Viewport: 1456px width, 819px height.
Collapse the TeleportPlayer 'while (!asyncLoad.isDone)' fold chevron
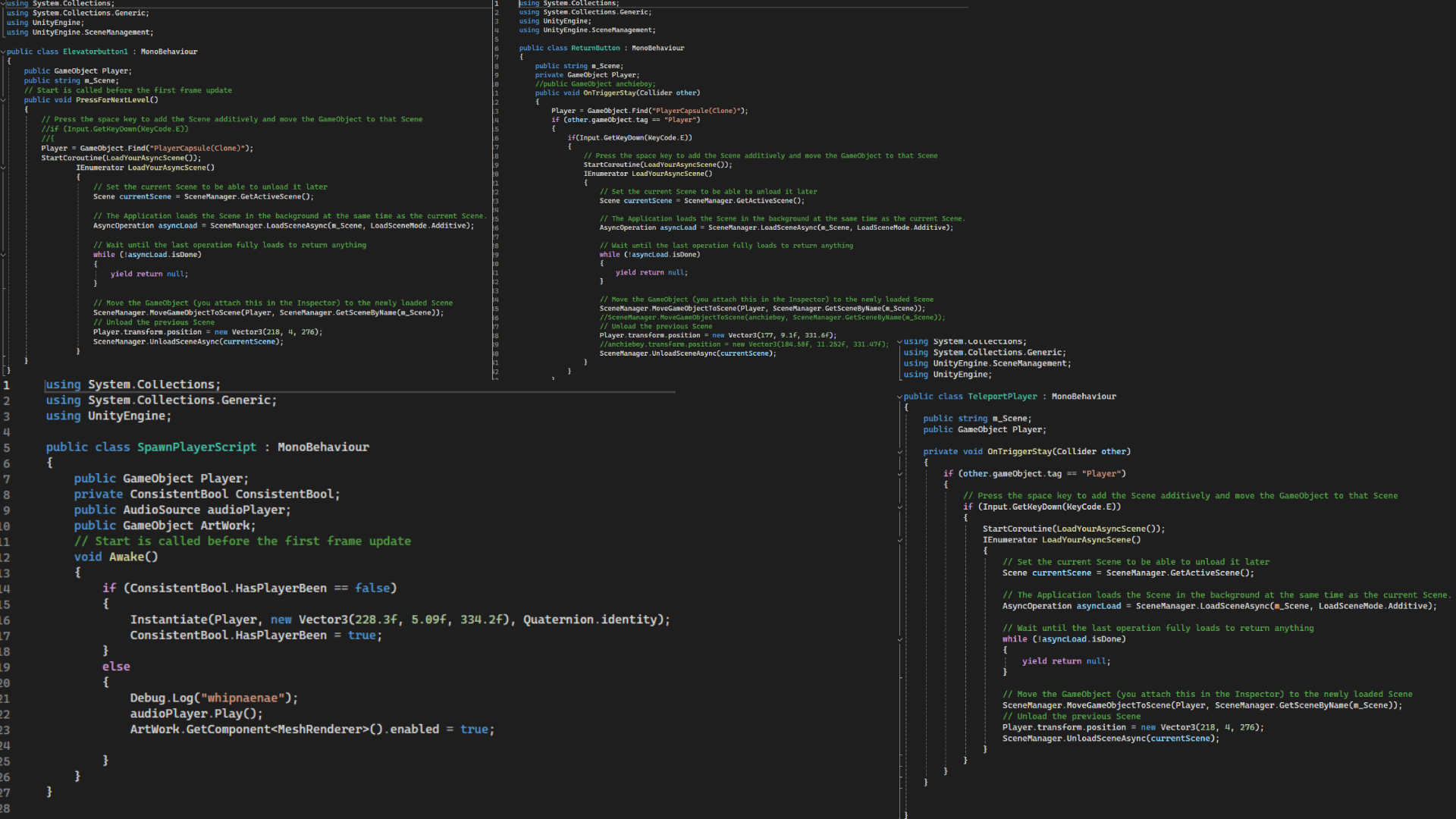pyautogui.click(x=900, y=640)
